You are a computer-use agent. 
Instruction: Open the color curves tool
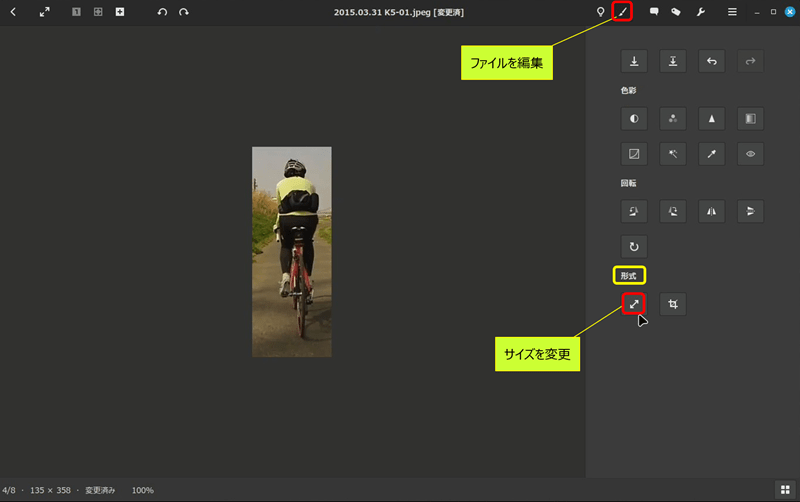[x=634, y=154]
